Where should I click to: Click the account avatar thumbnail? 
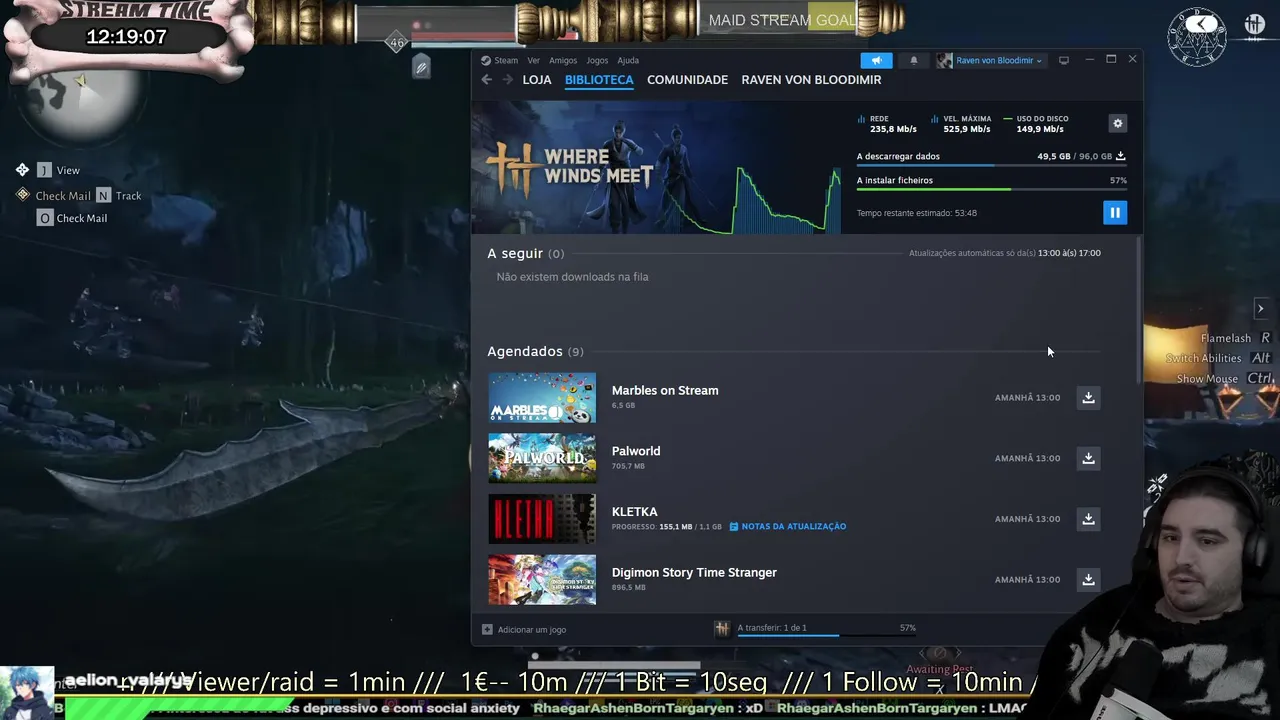[944, 60]
